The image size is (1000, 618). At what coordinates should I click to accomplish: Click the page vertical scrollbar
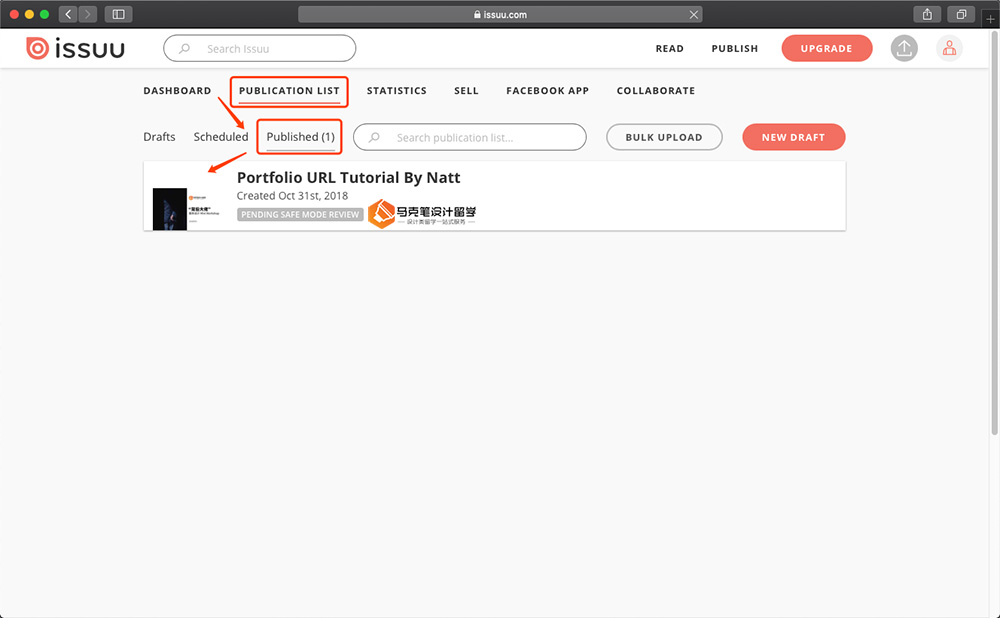pos(994,233)
